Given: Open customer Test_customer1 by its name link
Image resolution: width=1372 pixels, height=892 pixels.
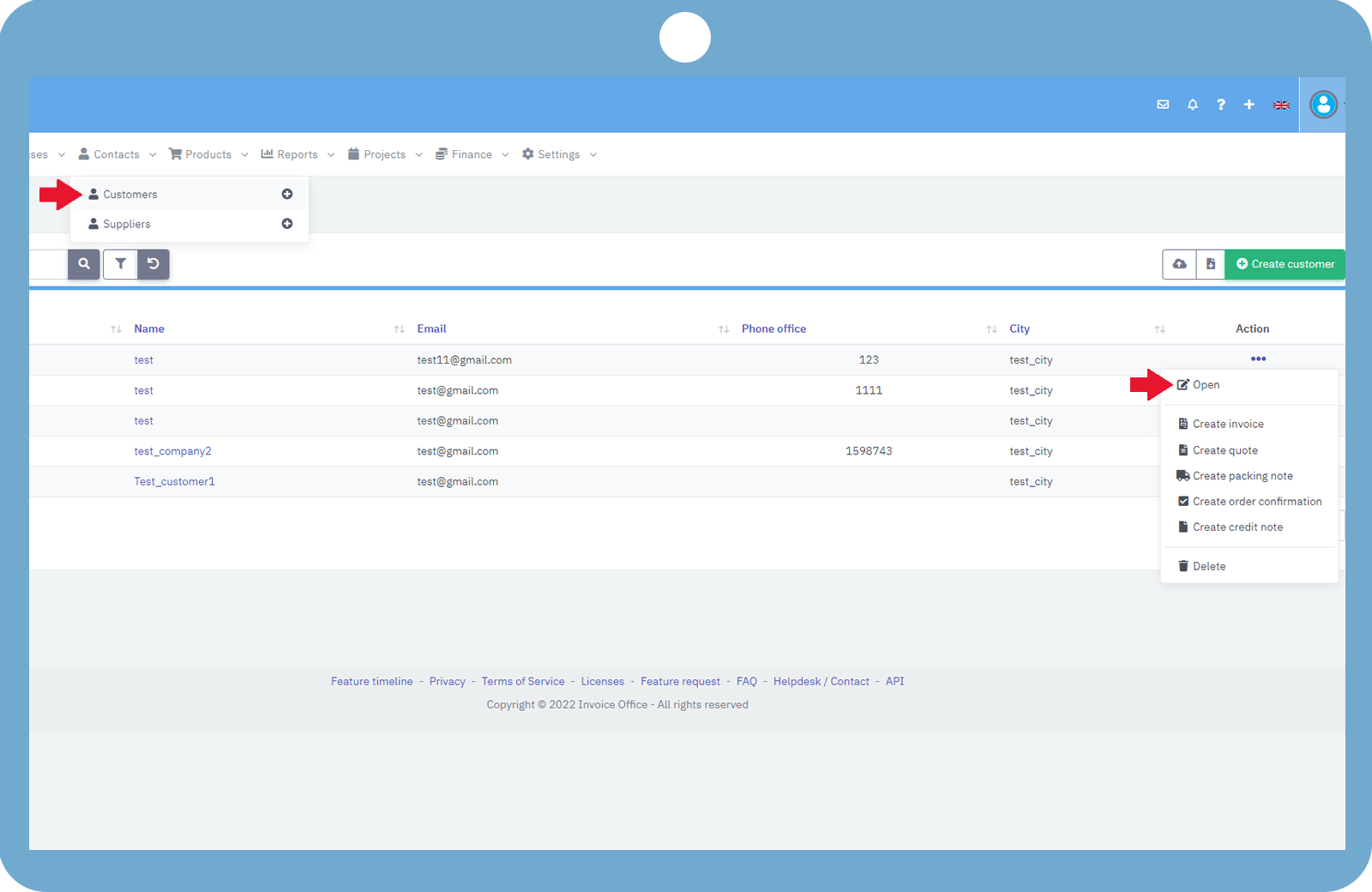Looking at the screenshot, I should click(x=174, y=481).
